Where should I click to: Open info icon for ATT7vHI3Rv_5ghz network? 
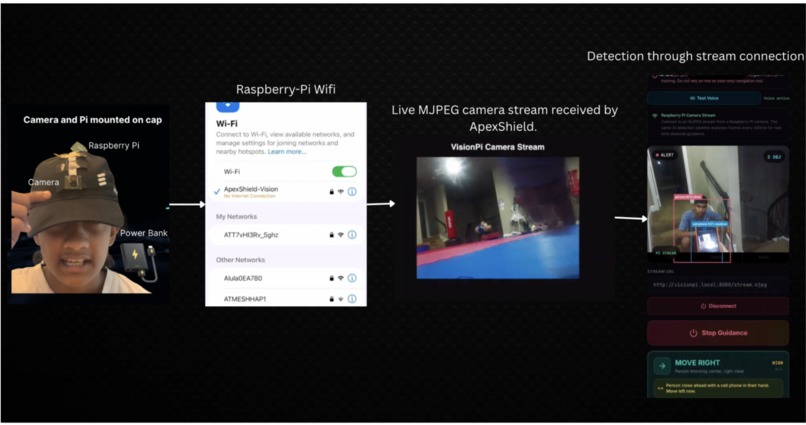[352, 235]
